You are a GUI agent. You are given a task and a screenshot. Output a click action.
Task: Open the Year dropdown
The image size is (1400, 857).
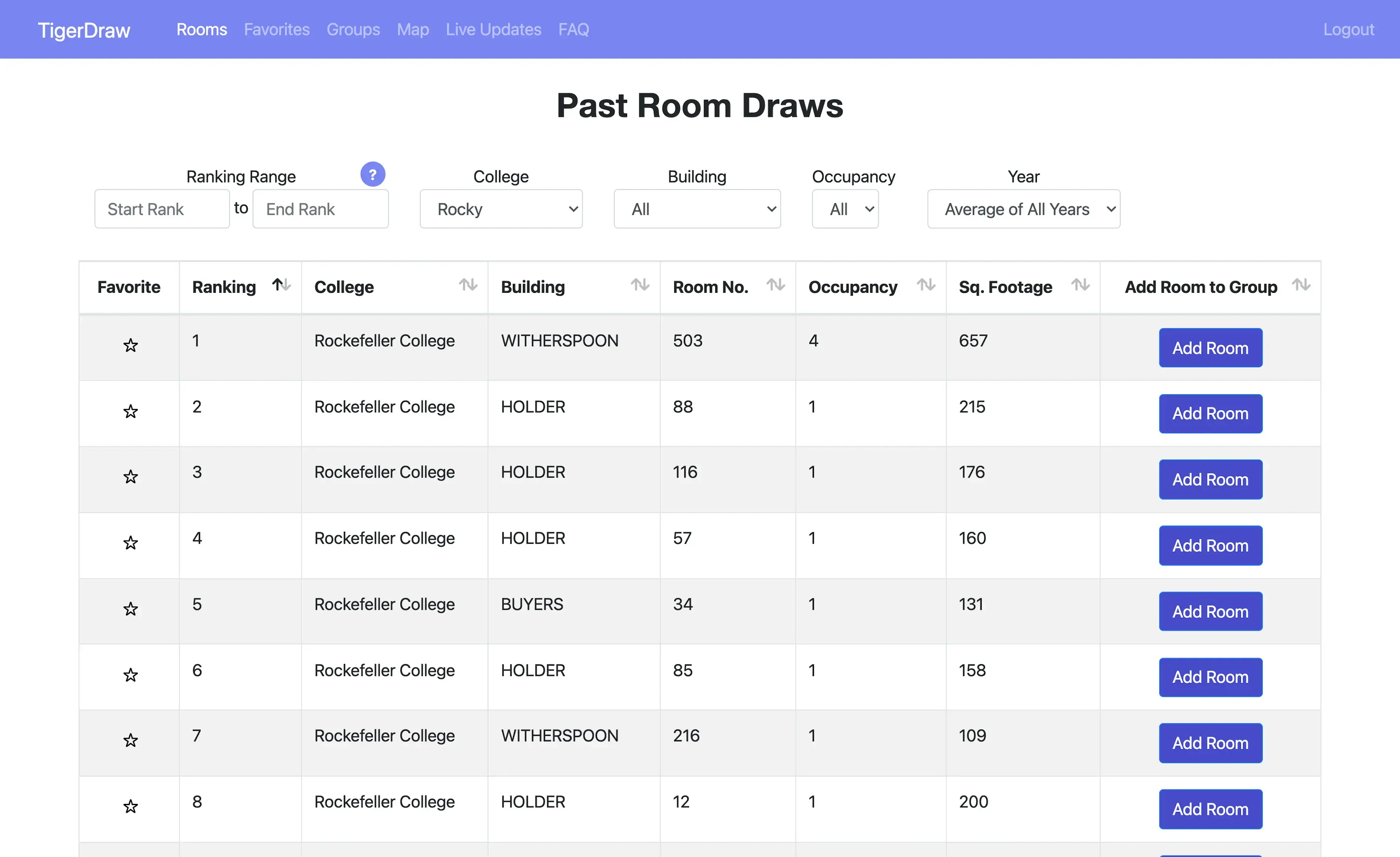(x=1023, y=209)
